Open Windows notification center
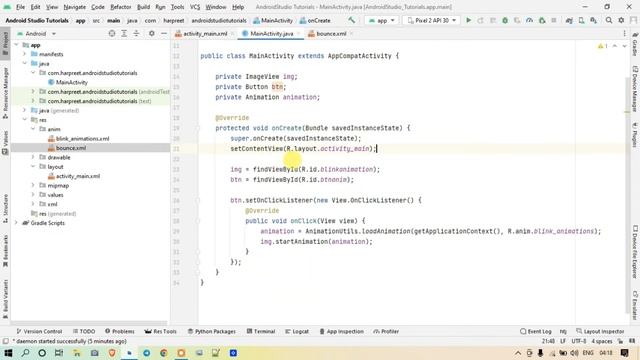Viewport: 640px width, 360px height. click(624, 353)
